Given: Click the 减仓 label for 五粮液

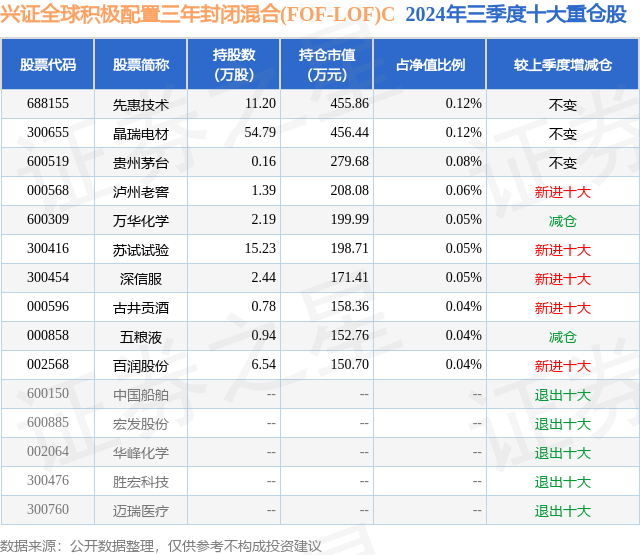Looking at the screenshot, I should (563, 337).
